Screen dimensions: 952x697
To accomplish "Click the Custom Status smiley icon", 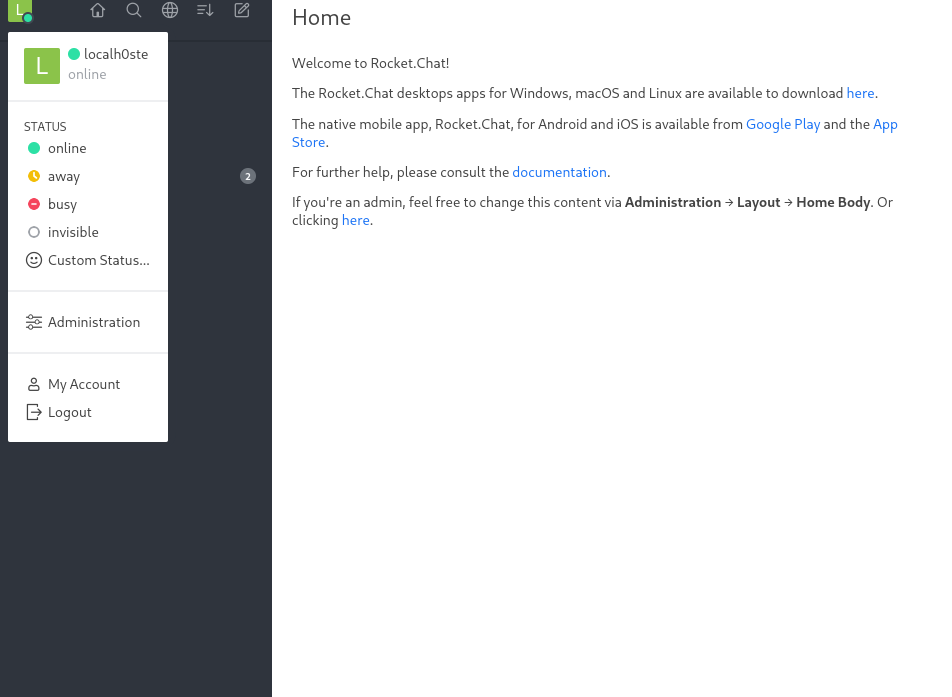I will (34, 260).
